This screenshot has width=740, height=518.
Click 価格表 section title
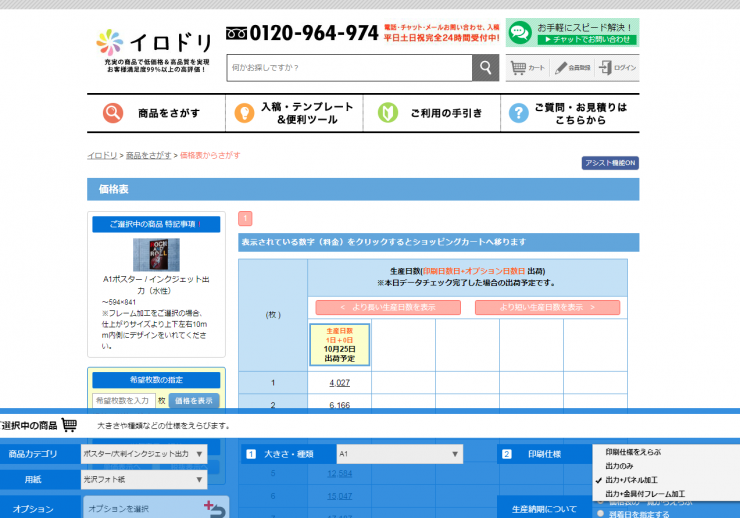coord(113,189)
